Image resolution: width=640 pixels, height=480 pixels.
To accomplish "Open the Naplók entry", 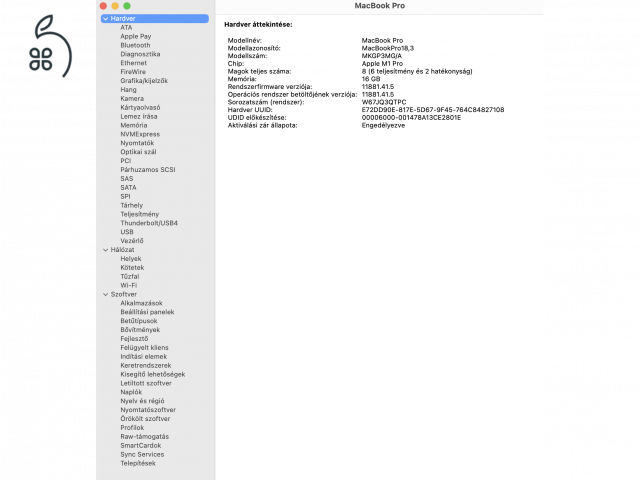I will click(x=131, y=392).
